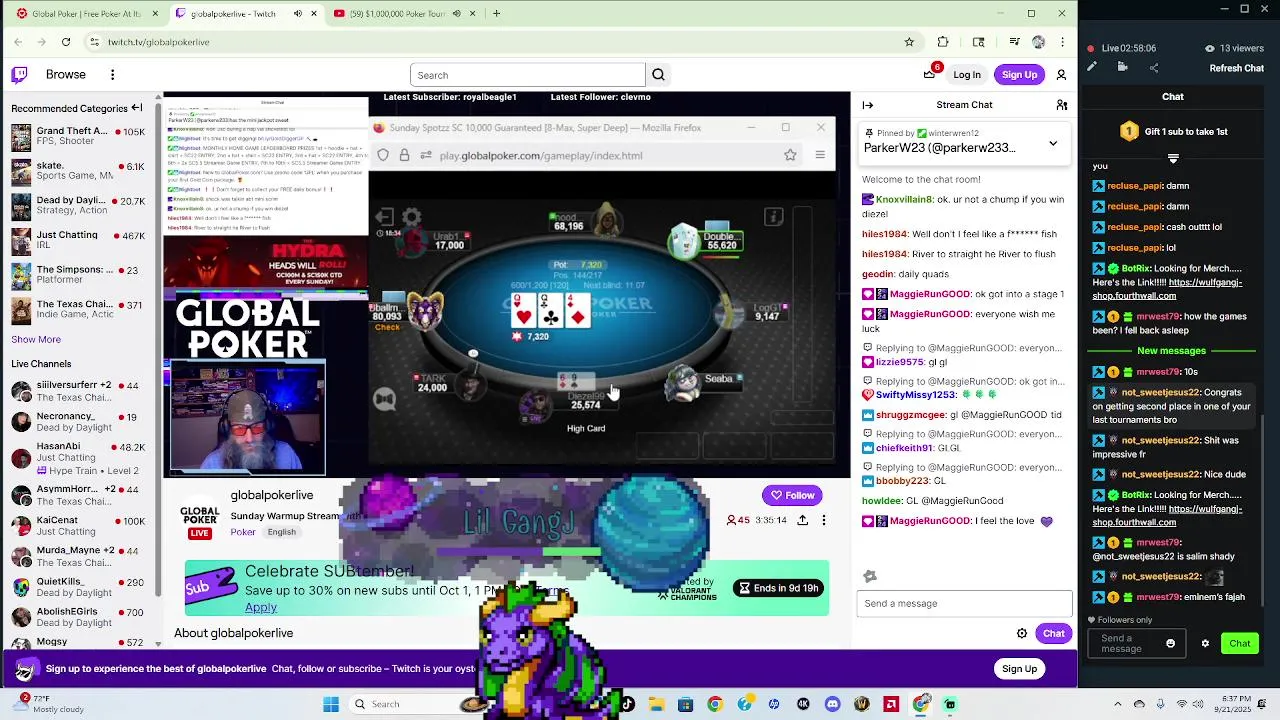
Task: Open Chrome three-dot menu
Action: pyautogui.click(x=1063, y=42)
